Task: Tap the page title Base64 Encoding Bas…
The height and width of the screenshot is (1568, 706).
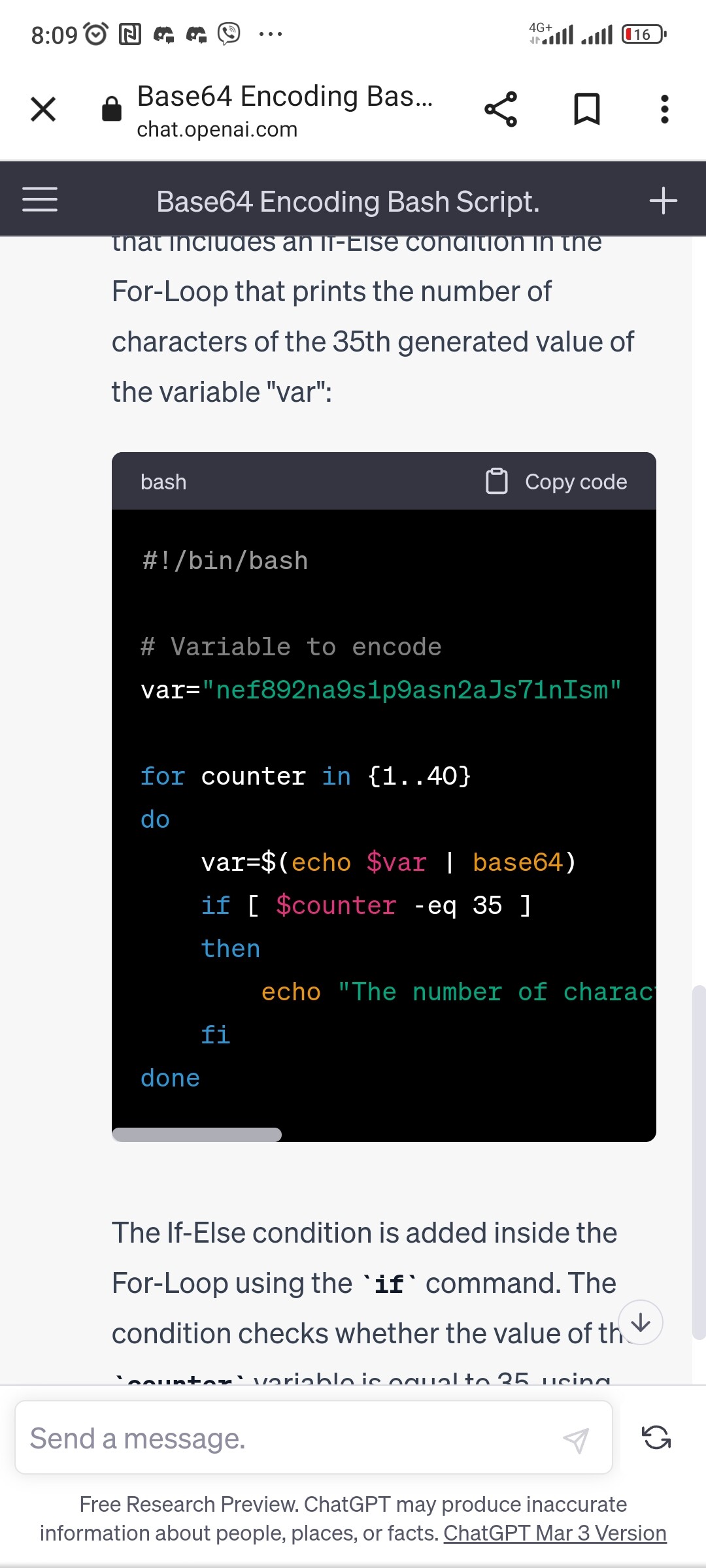Action: (284, 96)
